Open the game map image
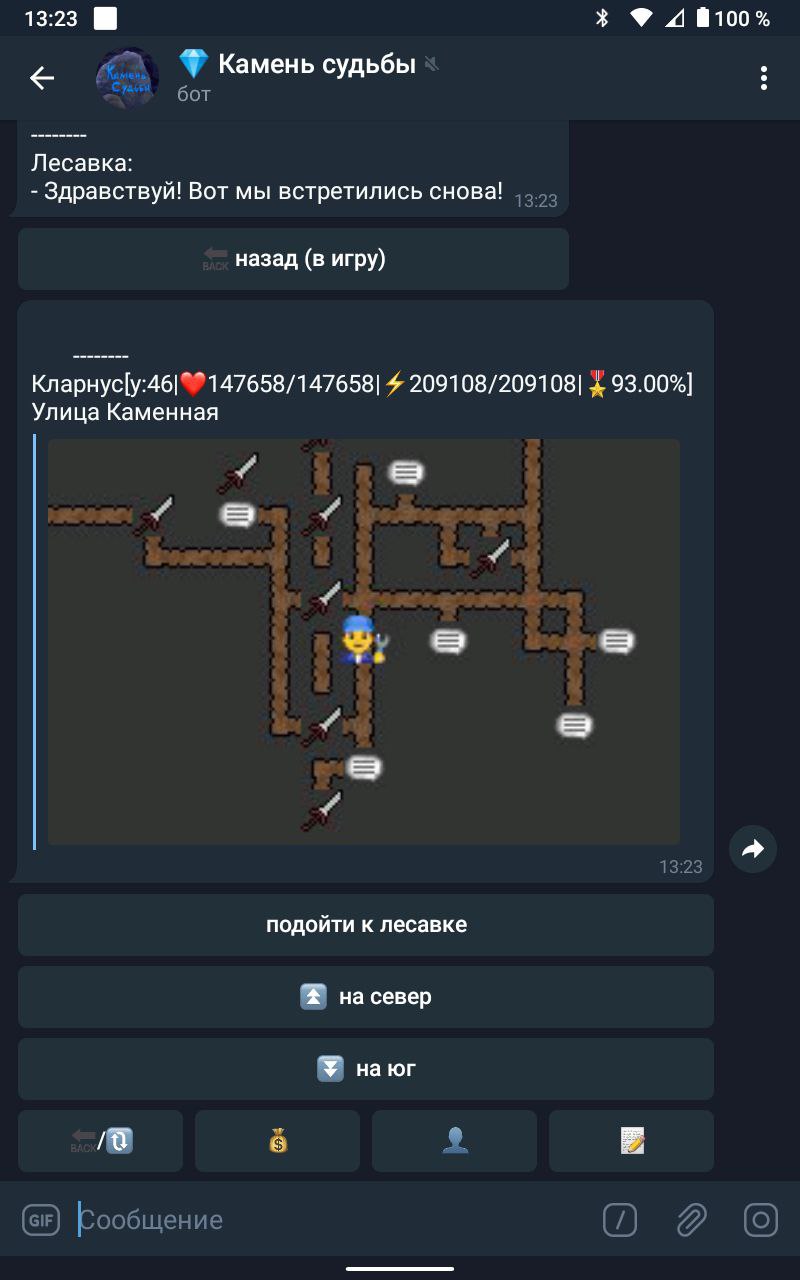 point(364,642)
